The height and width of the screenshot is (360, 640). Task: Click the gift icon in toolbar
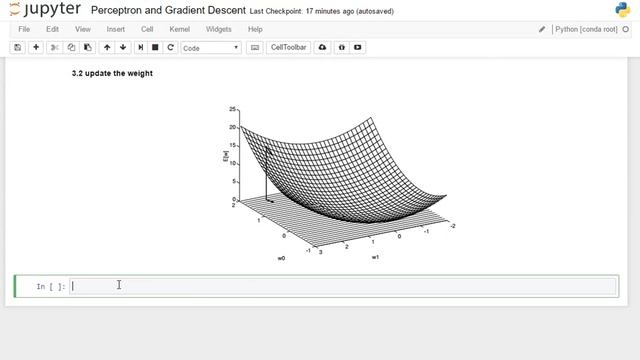(x=342, y=47)
